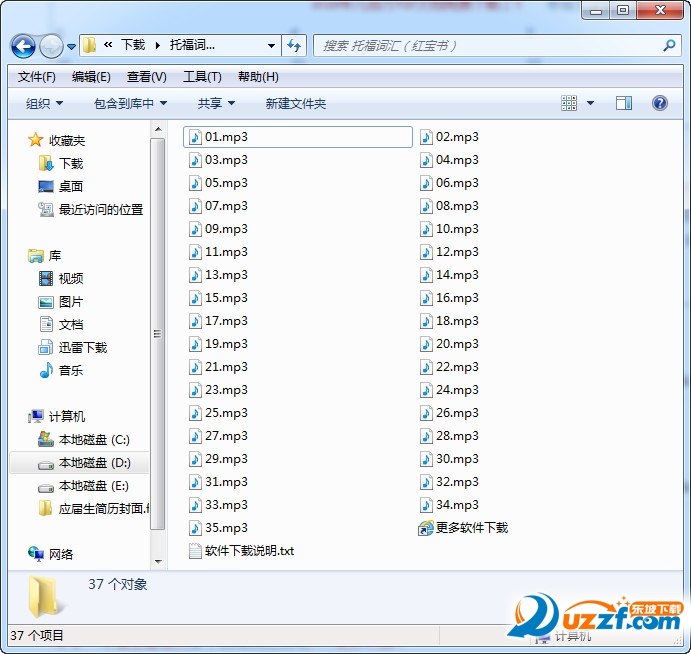The height and width of the screenshot is (654, 691).
Task: Open the 迅雷下载 library icon
Action: click(46, 347)
